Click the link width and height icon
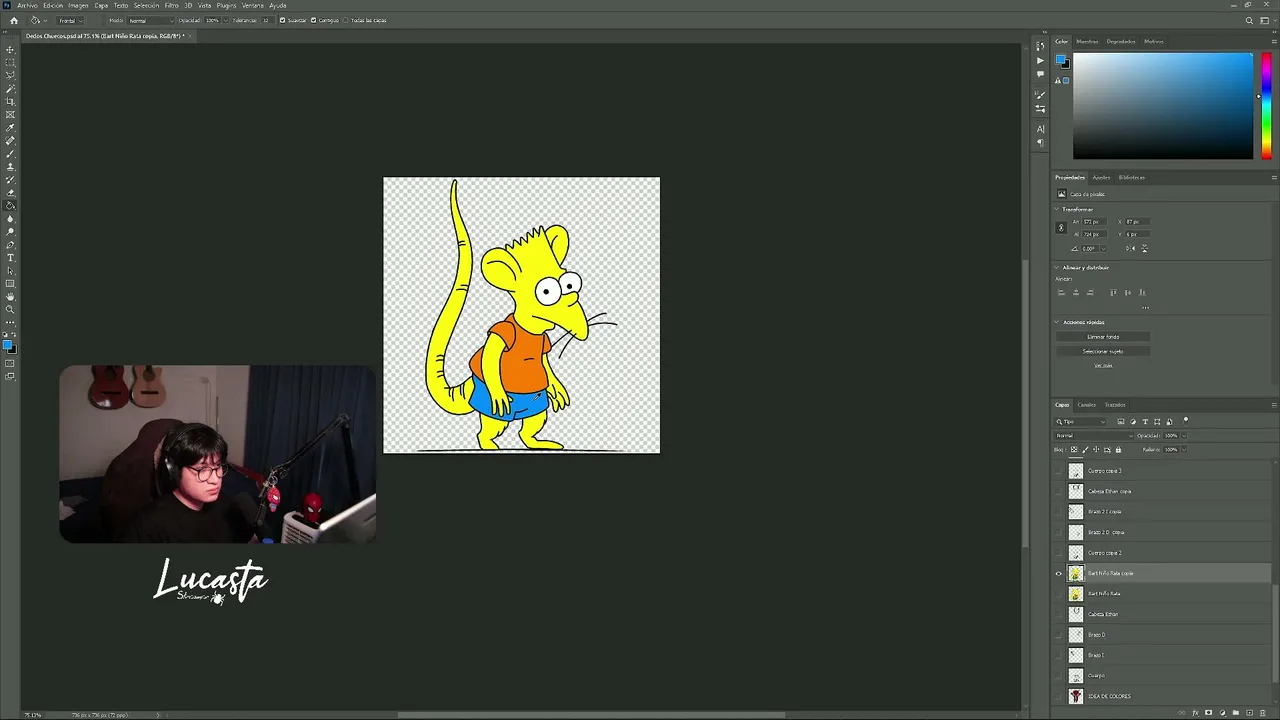The height and width of the screenshot is (720, 1280). [1061, 228]
